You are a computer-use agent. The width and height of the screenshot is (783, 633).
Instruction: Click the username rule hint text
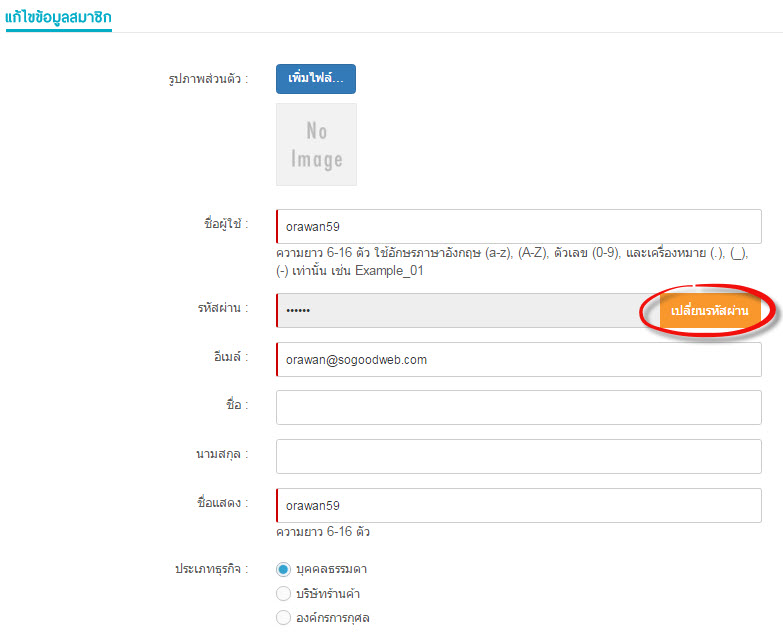coord(512,262)
